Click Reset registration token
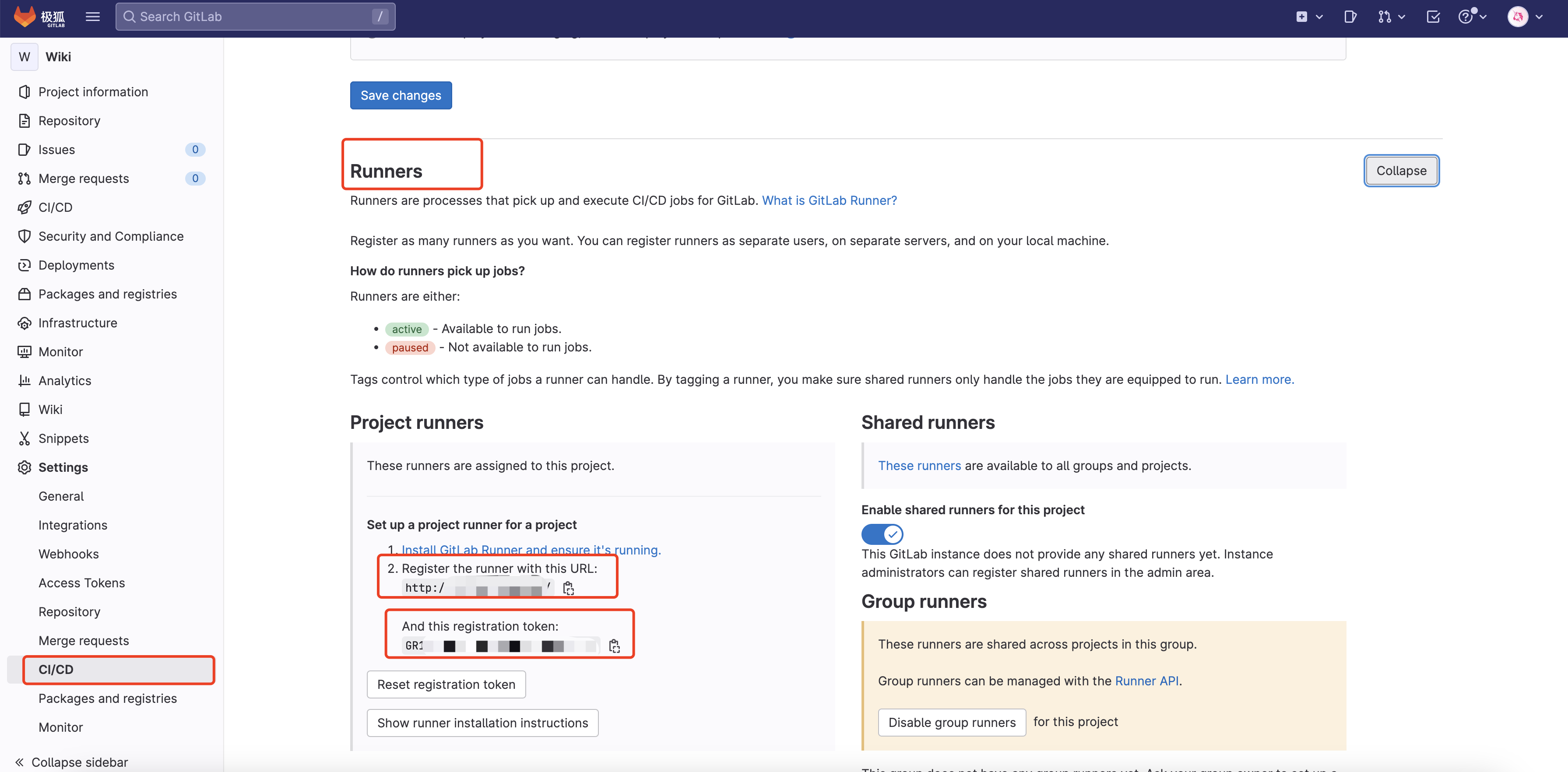 point(446,684)
